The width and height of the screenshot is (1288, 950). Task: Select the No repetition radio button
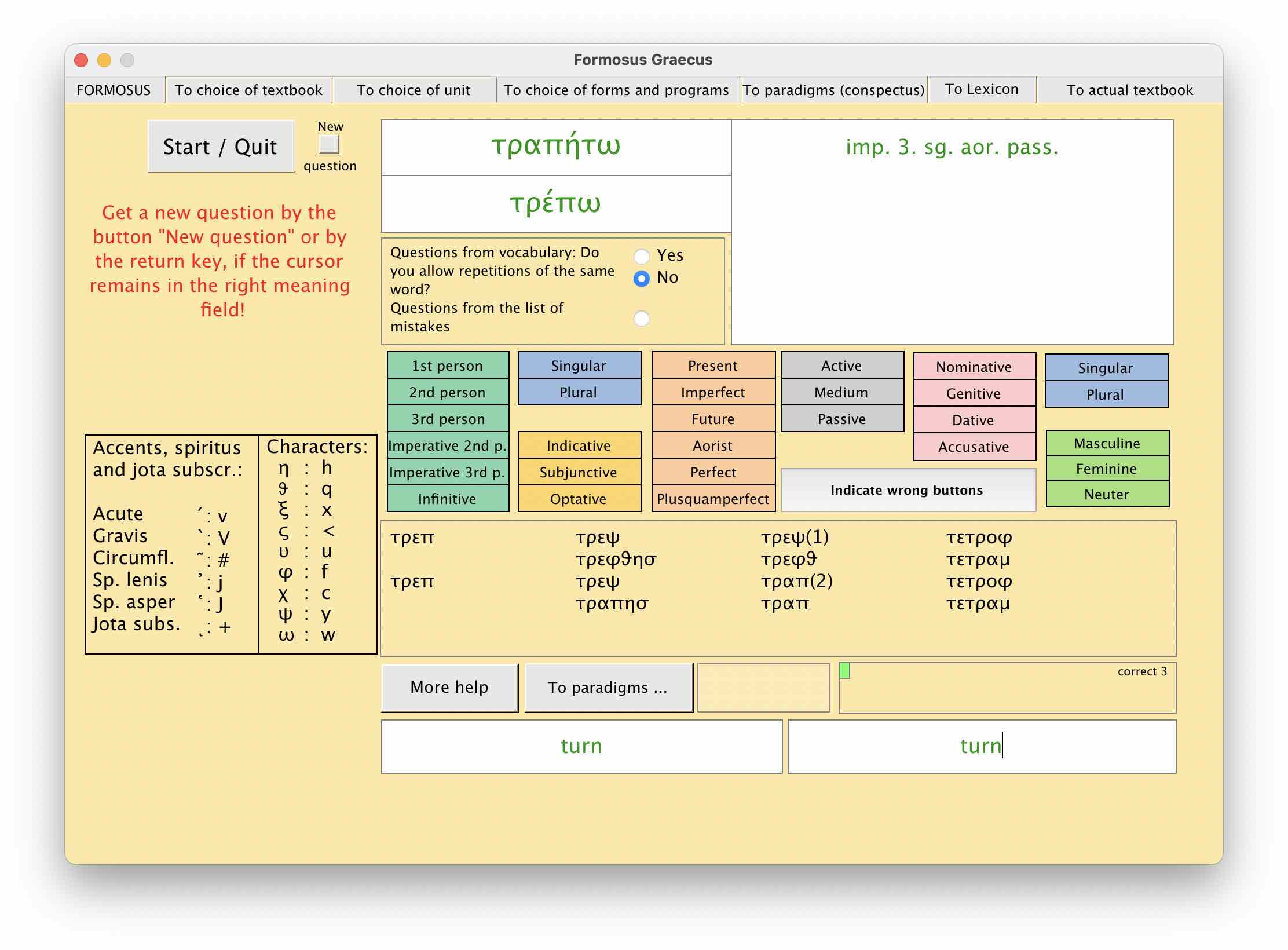pos(641,279)
